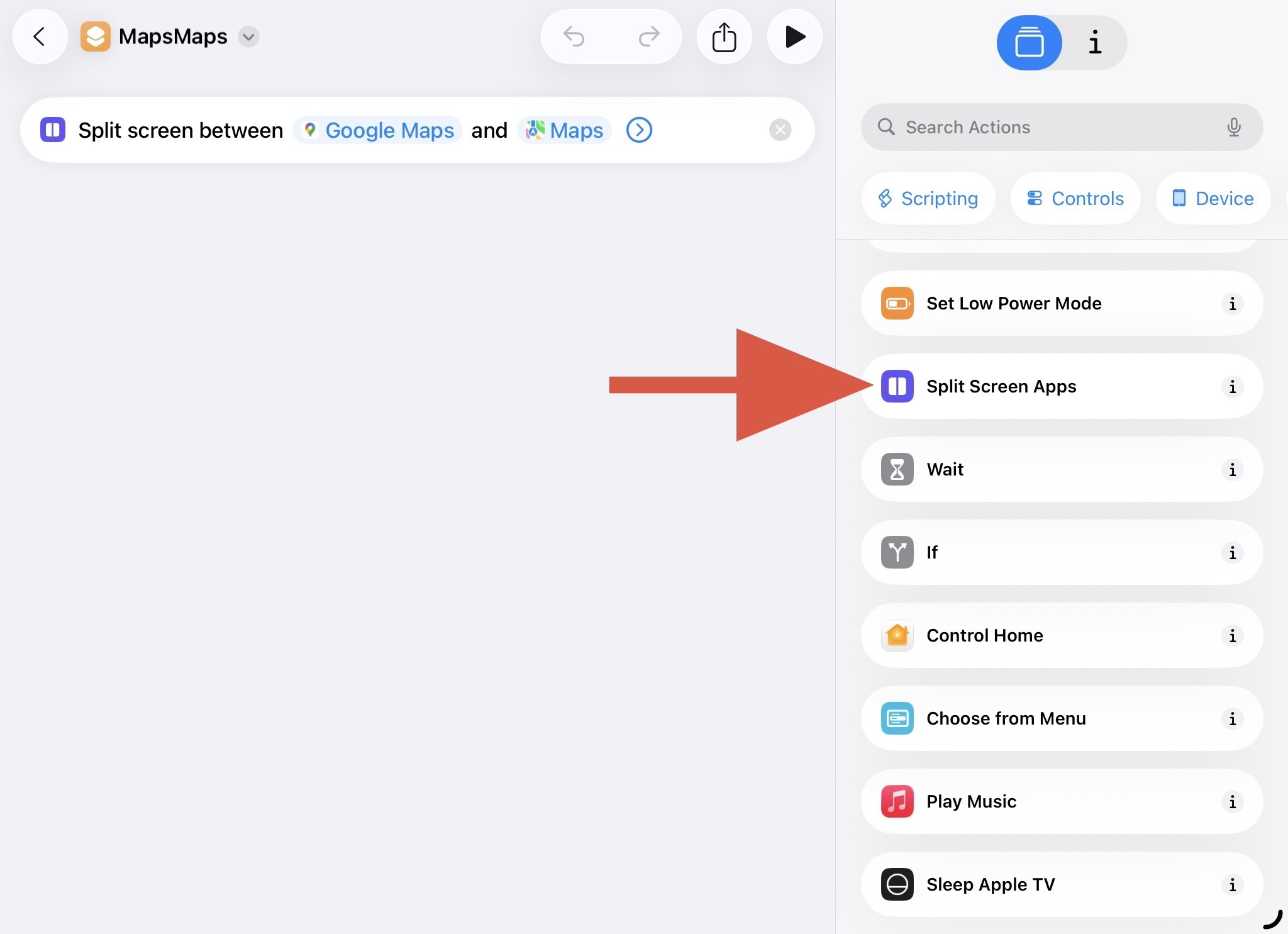Viewport: 1288px width, 934px height.
Task: Show info for If action
Action: (x=1233, y=553)
